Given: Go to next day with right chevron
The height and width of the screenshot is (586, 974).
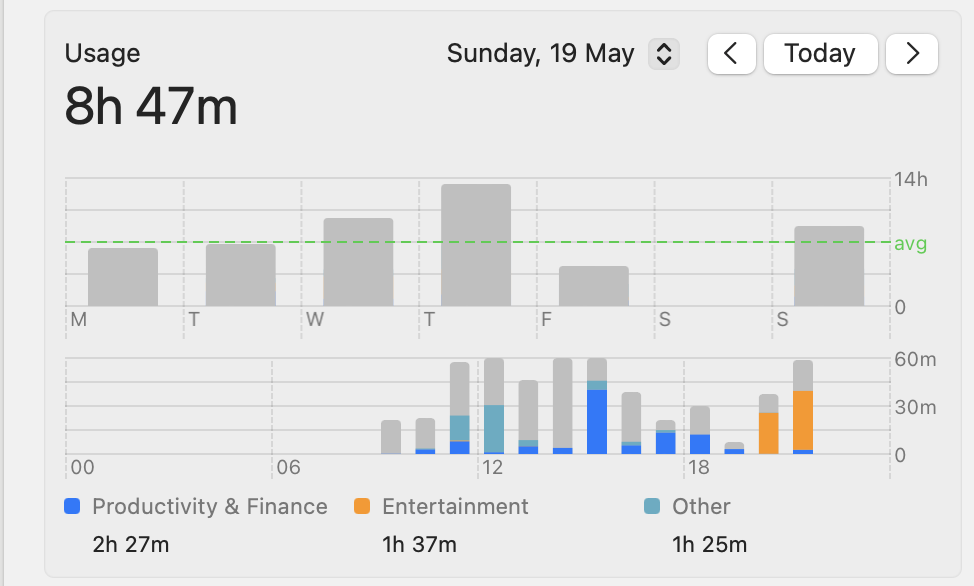Looking at the screenshot, I should click(912, 54).
